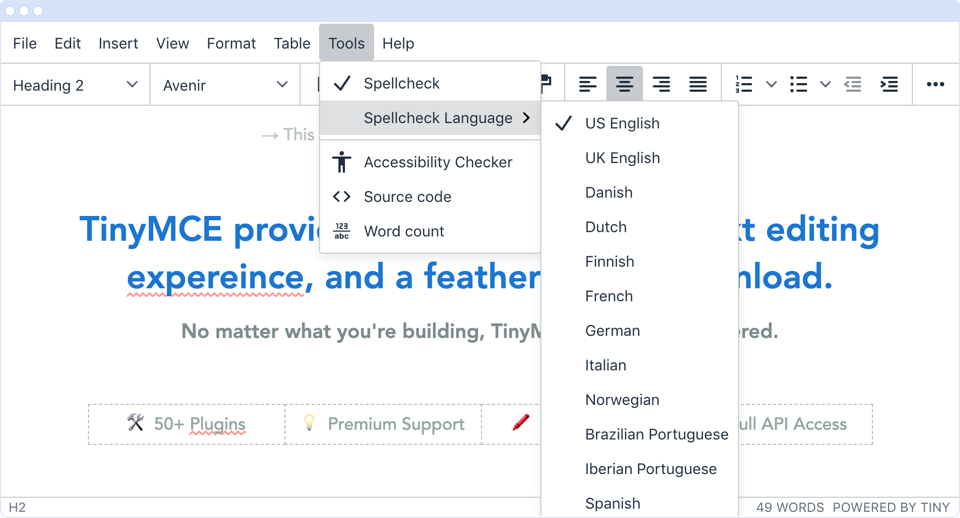
Task: Click the Accessibility Checker person icon
Action: (342, 162)
